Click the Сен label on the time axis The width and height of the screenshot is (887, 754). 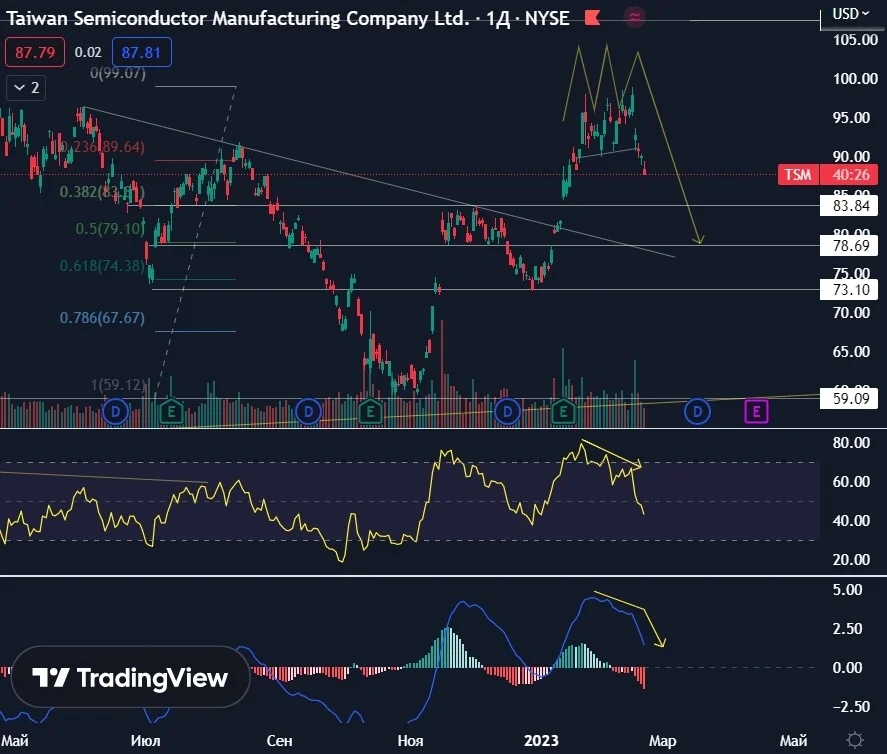(279, 740)
